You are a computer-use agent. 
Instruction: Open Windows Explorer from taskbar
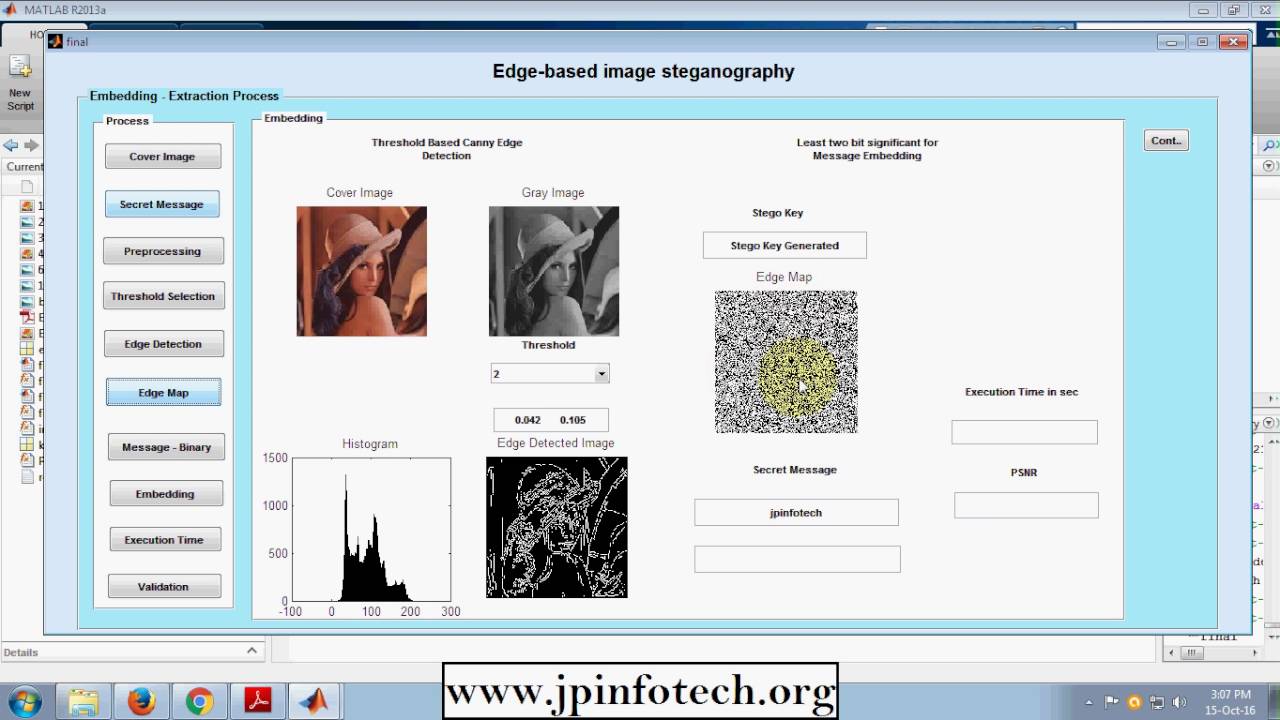pos(84,702)
